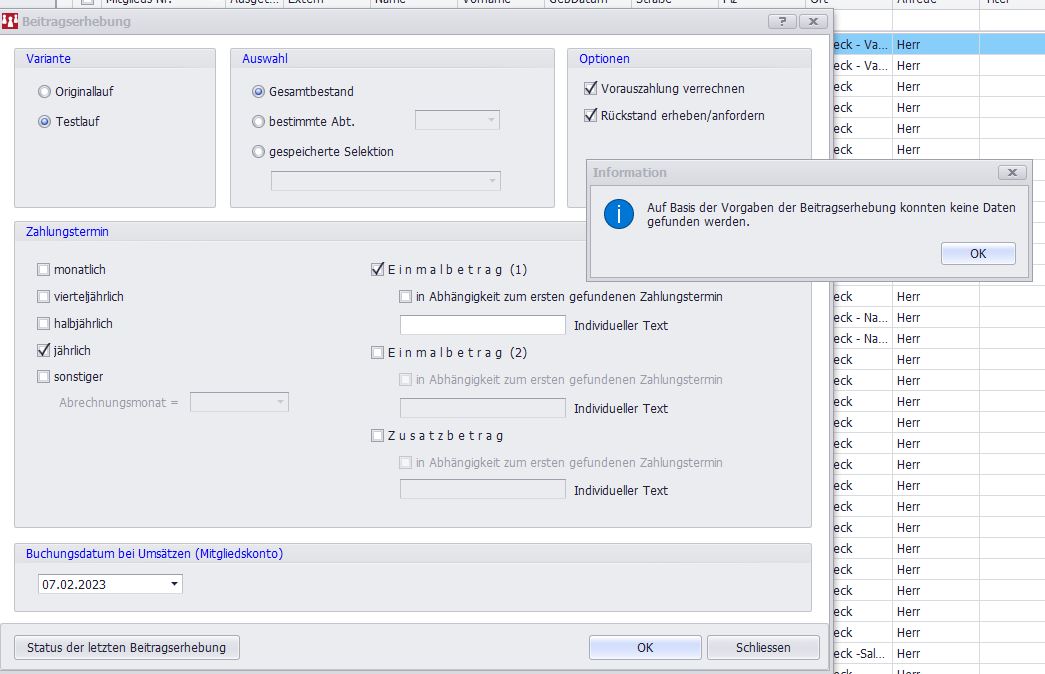Click the Beitragserhebung app icon in title bar

(11, 21)
